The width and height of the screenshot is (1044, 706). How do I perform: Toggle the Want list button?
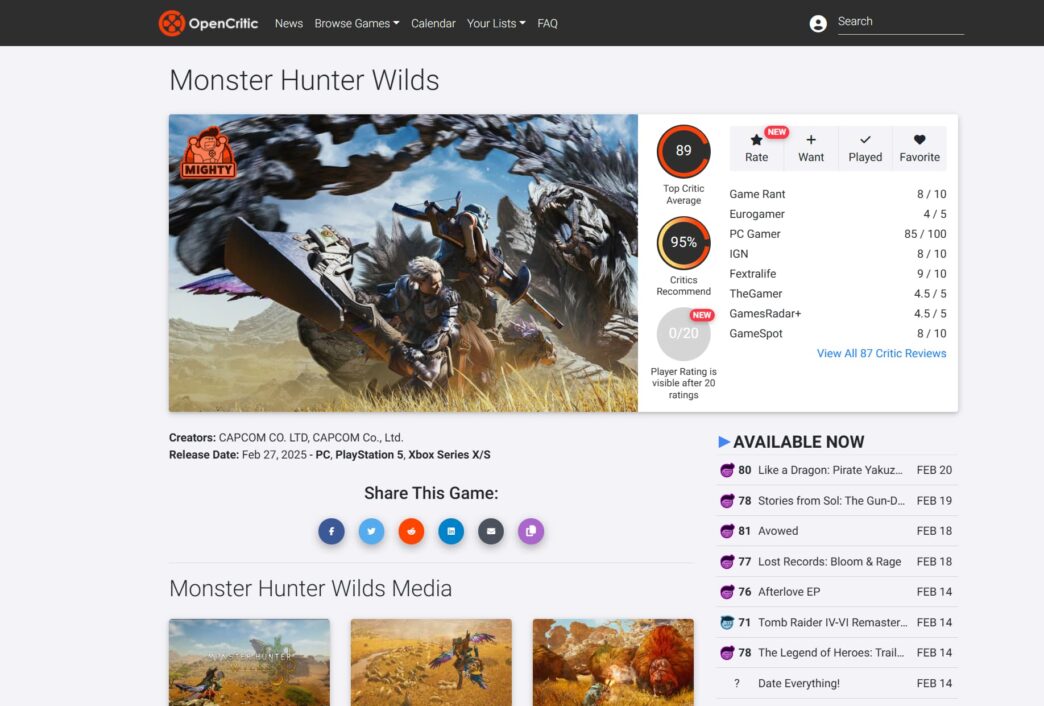click(811, 148)
